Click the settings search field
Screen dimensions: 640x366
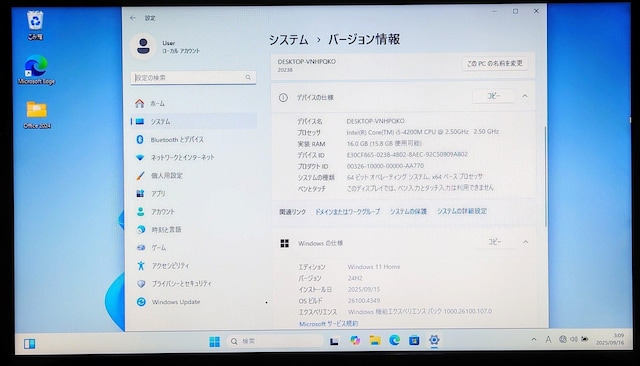tap(193, 78)
